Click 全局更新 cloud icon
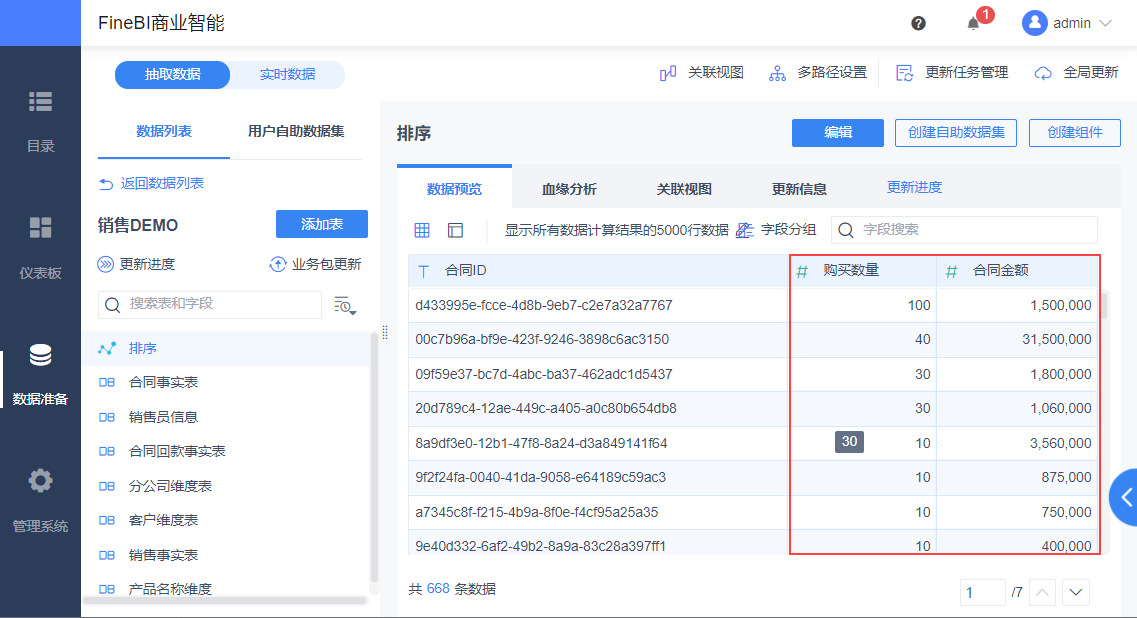The width and height of the screenshot is (1137, 618). [1043, 73]
